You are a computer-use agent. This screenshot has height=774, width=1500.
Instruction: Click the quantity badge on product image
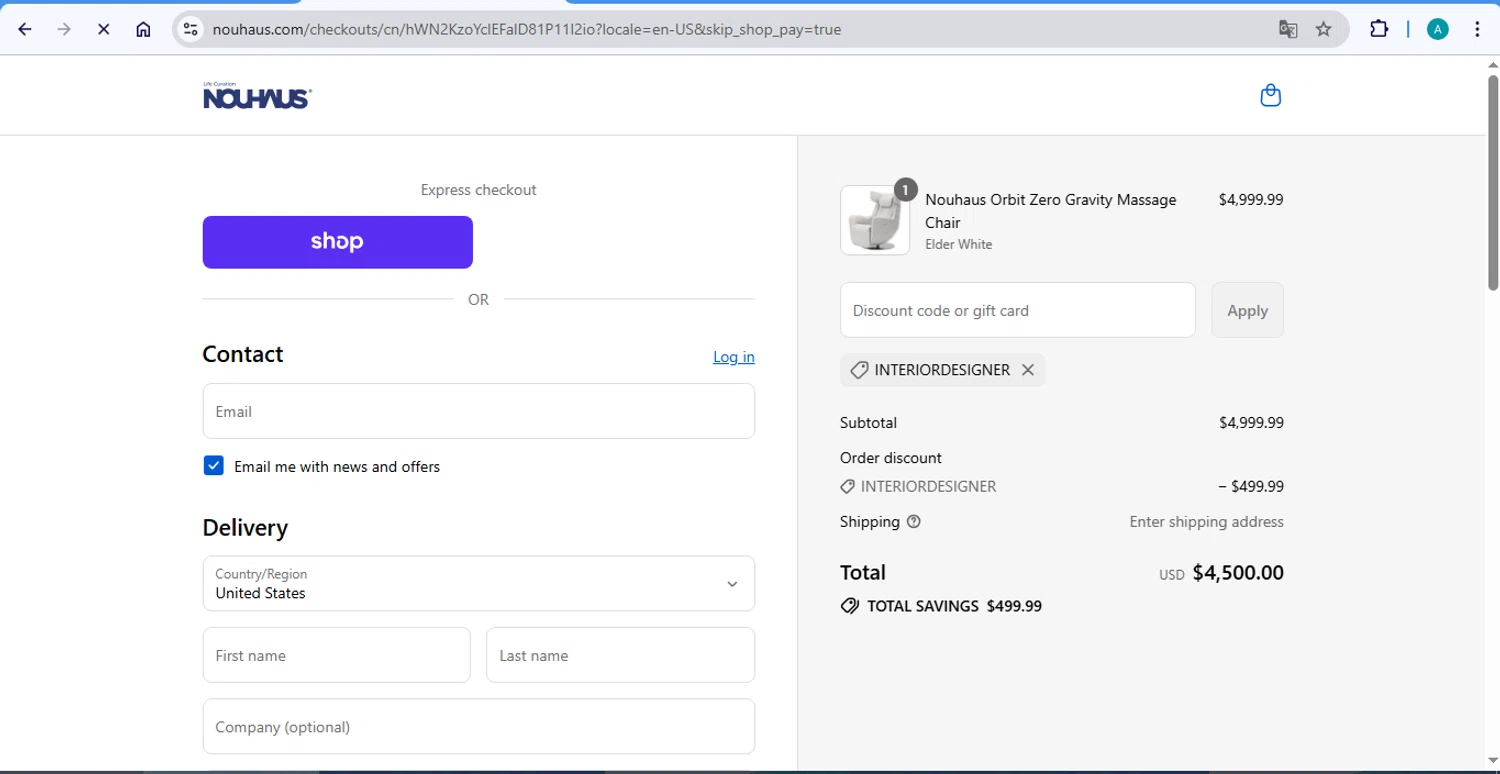905,189
